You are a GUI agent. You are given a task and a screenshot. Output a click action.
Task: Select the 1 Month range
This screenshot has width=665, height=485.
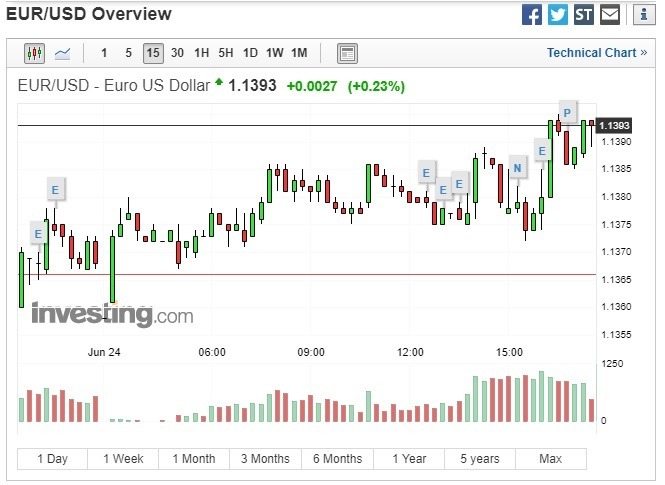pos(194,459)
